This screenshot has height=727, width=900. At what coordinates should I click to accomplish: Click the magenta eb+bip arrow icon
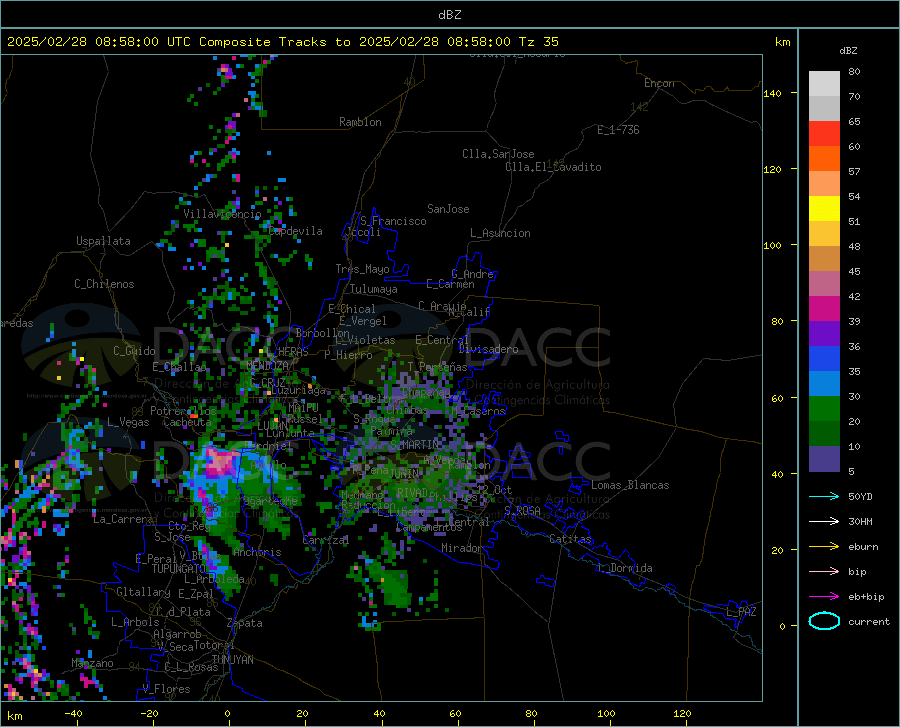pos(824,597)
